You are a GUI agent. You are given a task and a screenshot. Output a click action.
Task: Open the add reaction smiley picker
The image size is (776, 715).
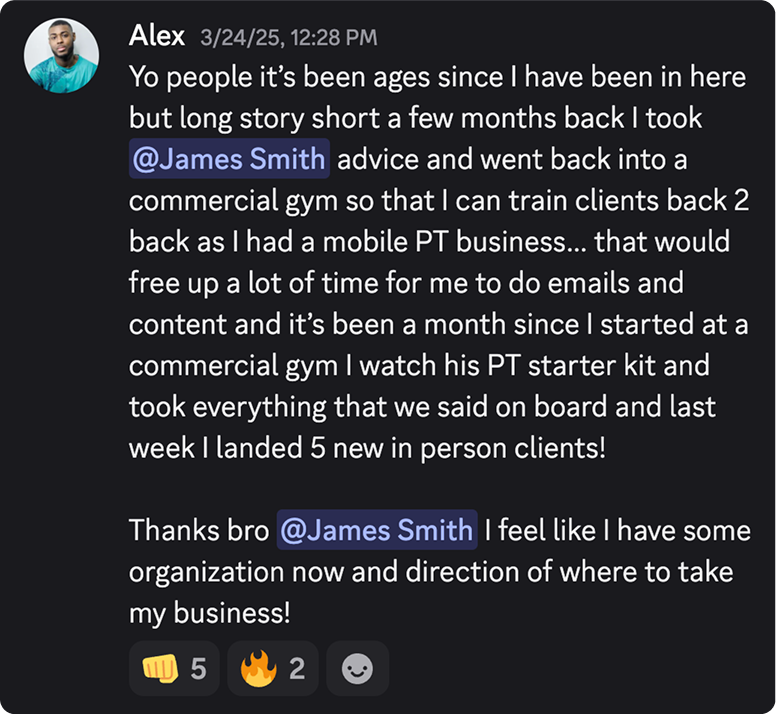click(357, 668)
